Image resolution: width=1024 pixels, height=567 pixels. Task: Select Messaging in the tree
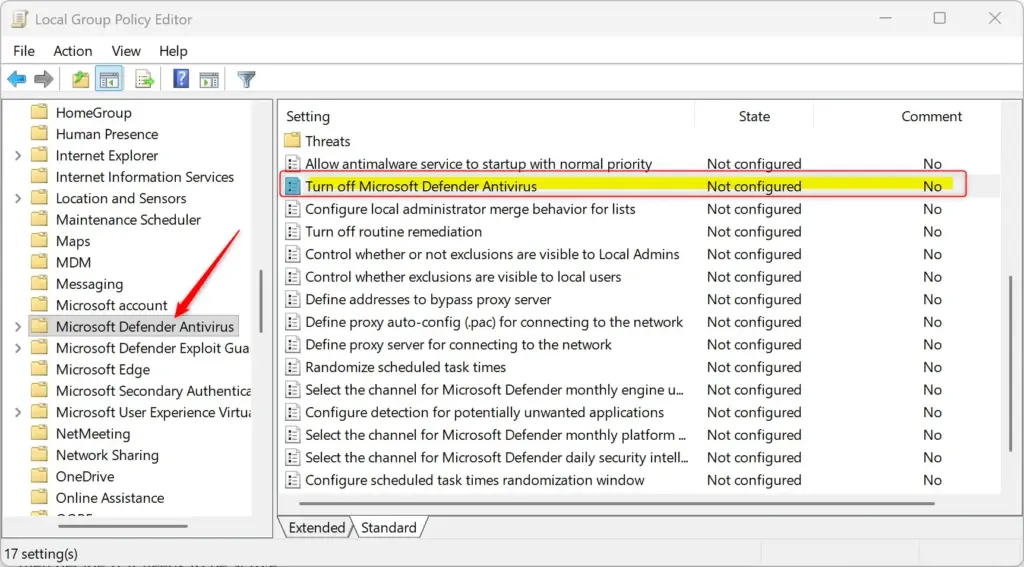[x=89, y=284]
